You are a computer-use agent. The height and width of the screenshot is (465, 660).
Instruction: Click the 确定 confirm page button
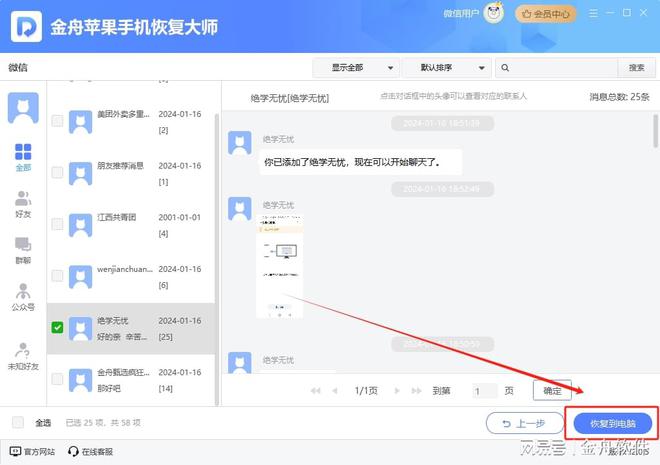(x=552, y=391)
